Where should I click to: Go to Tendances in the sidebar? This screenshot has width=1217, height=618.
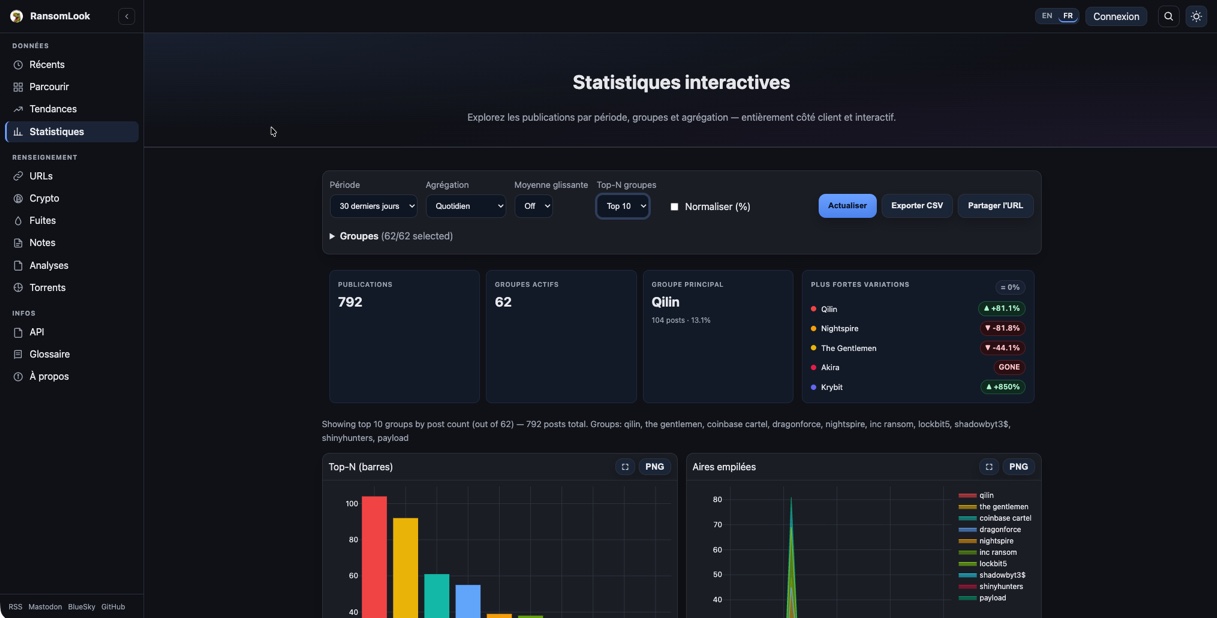pos(53,109)
